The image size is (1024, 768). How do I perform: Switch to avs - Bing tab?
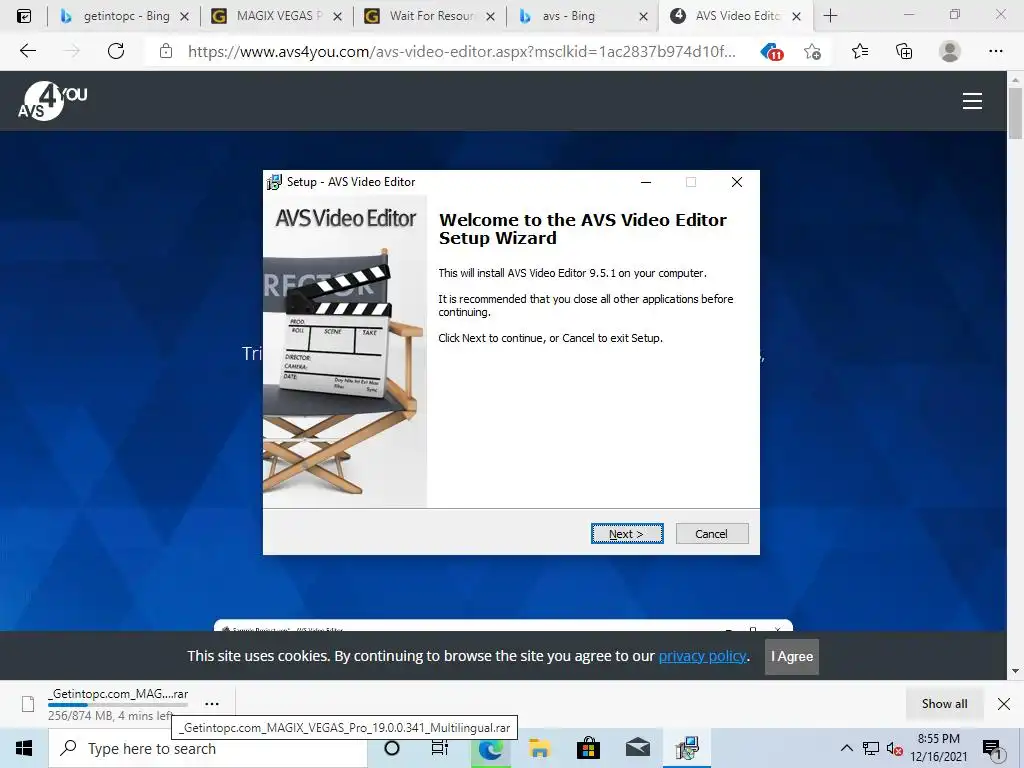(x=582, y=16)
